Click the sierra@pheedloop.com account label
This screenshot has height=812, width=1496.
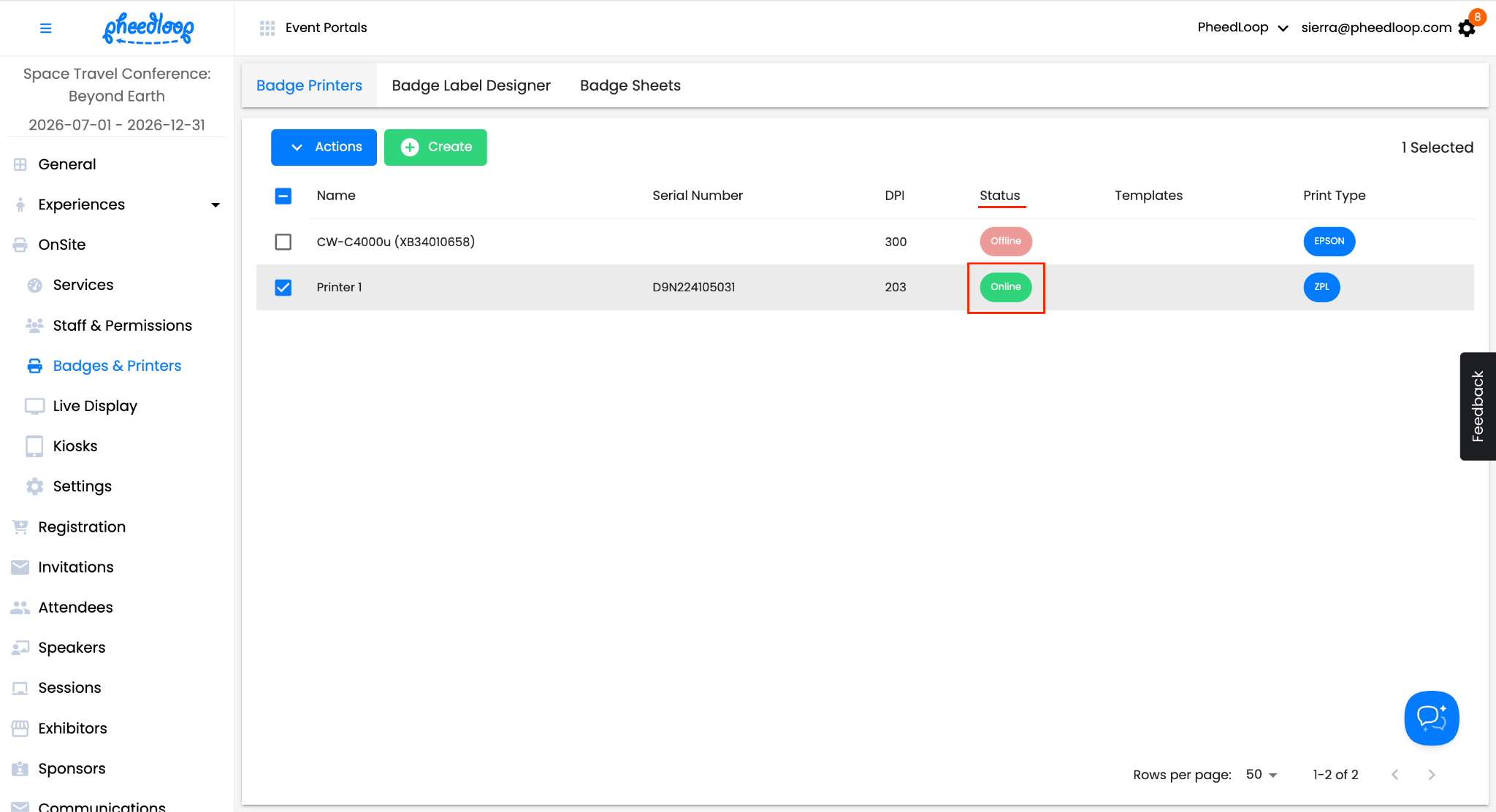click(1376, 28)
